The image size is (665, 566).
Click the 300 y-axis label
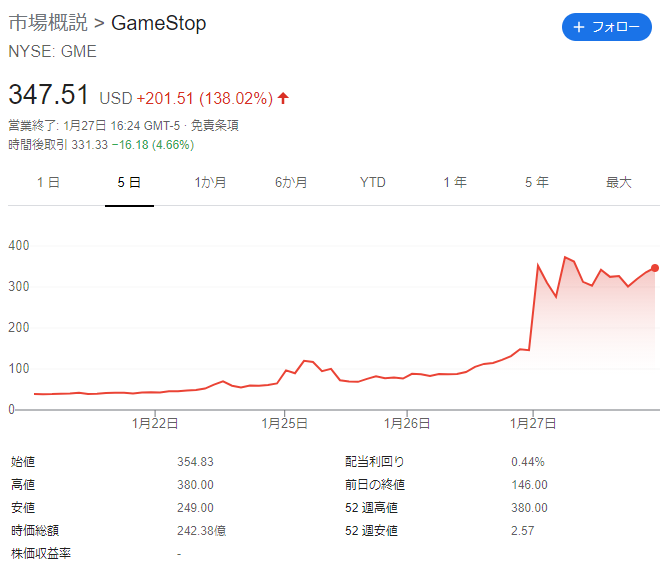pyautogui.click(x=19, y=287)
